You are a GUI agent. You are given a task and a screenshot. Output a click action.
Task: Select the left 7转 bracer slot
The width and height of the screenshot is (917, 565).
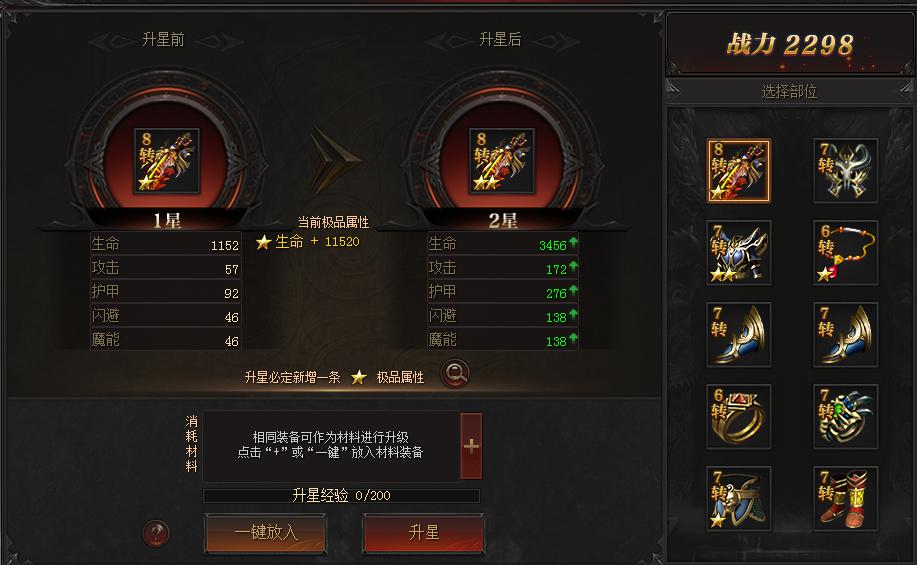739,335
